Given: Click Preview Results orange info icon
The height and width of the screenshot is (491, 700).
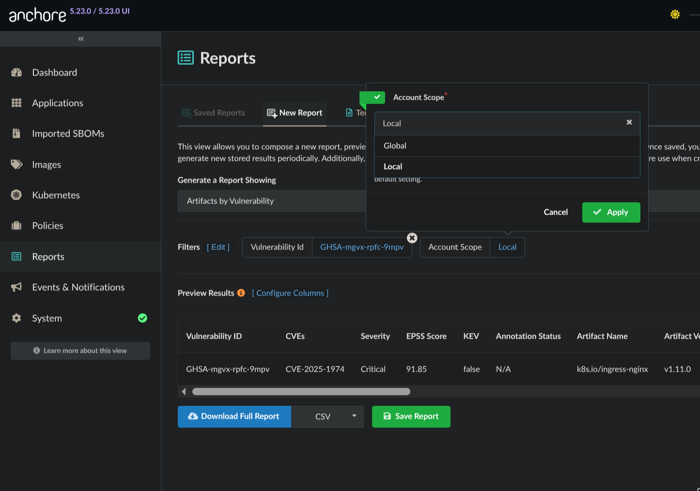Looking at the screenshot, I should 241,293.
